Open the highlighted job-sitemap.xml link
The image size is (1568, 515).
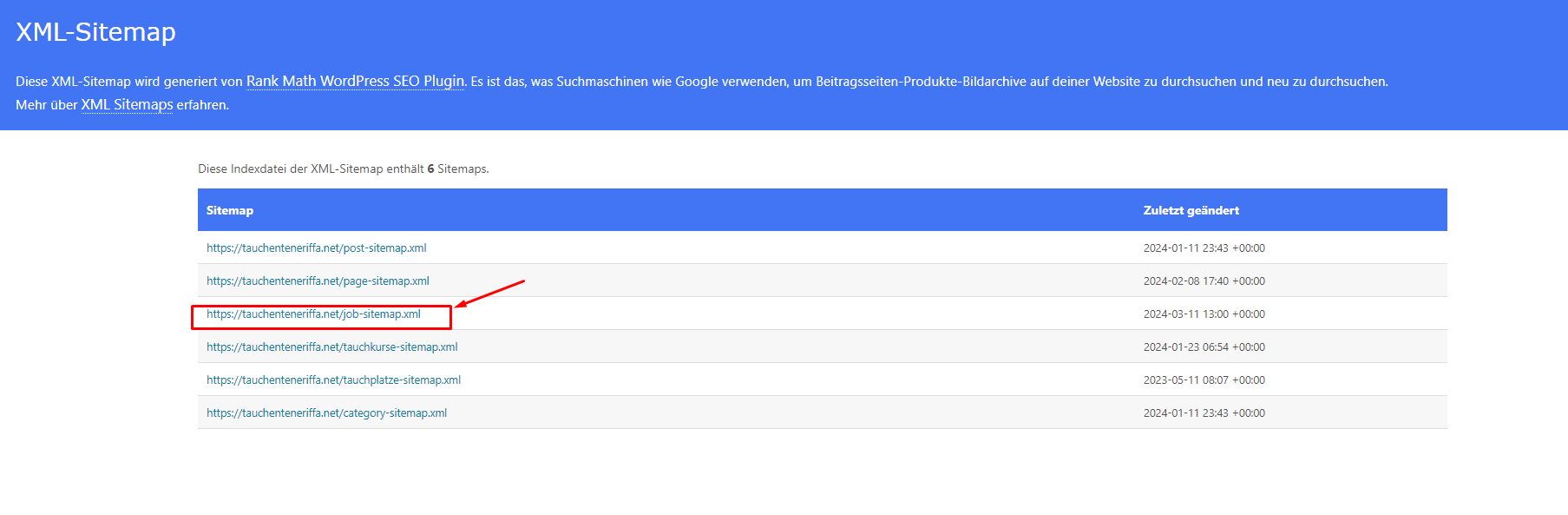point(313,314)
